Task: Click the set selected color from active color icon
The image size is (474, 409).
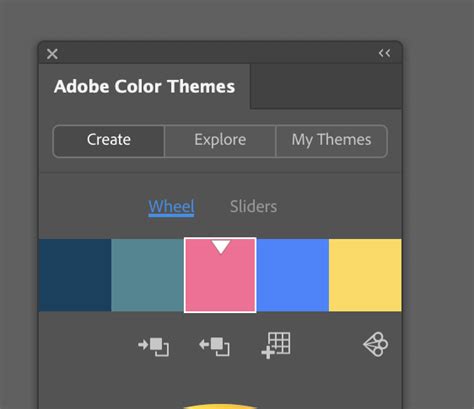Action: (153, 347)
